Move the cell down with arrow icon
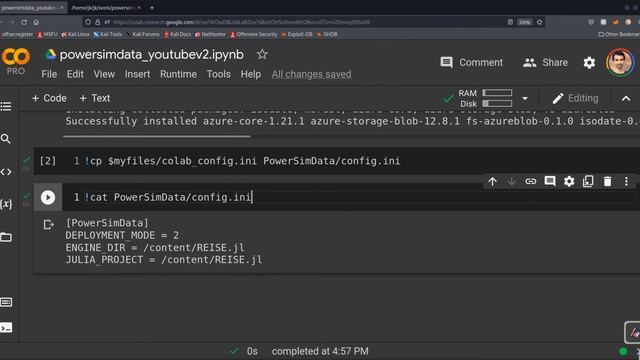Image resolution: width=640 pixels, height=360 pixels. tap(511, 182)
